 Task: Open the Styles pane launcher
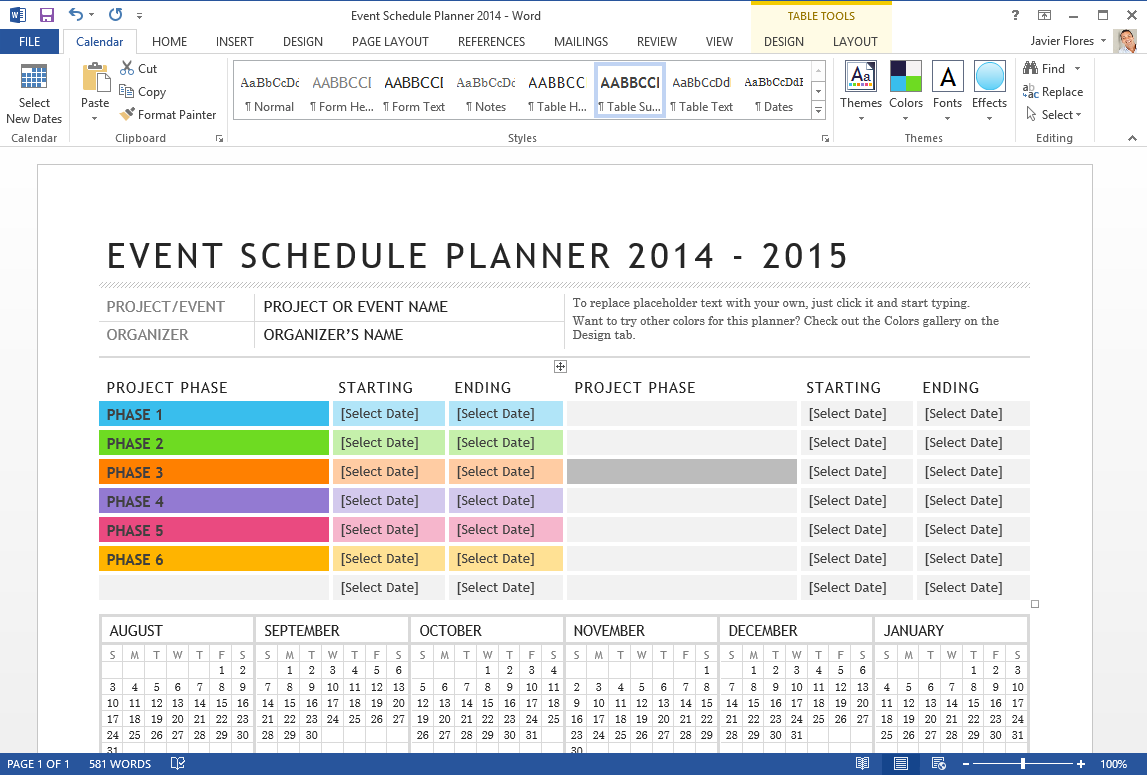point(825,138)
